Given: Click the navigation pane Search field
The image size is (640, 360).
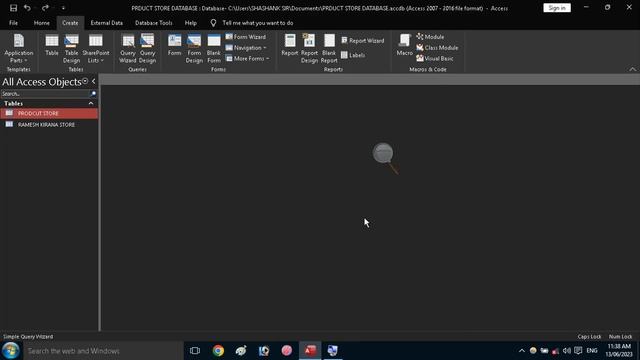Looking at the screenshot, I should tap(45, 94).
